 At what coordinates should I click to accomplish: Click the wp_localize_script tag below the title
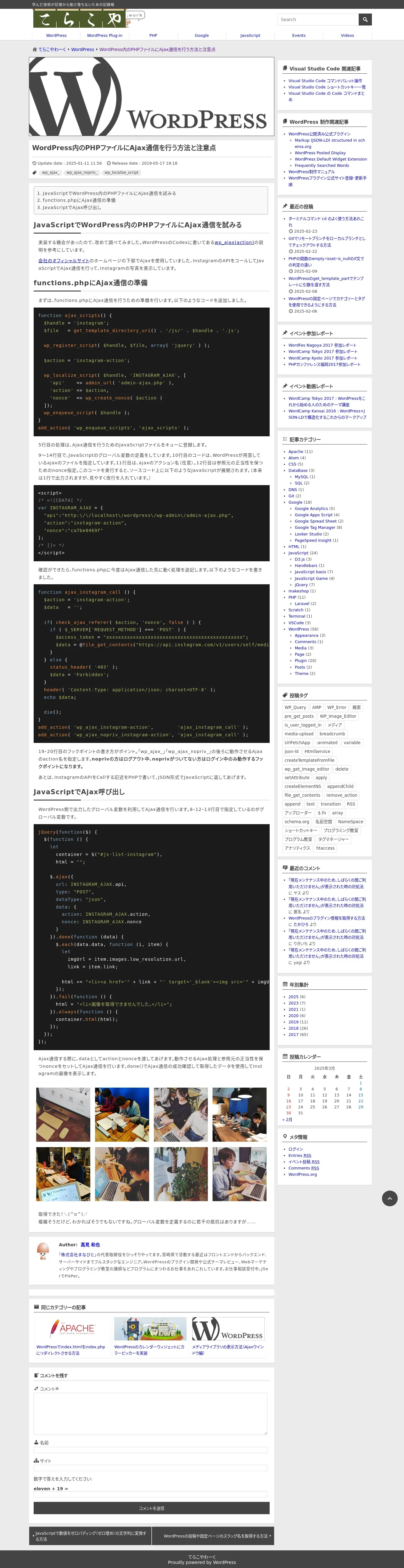[121, 172]
